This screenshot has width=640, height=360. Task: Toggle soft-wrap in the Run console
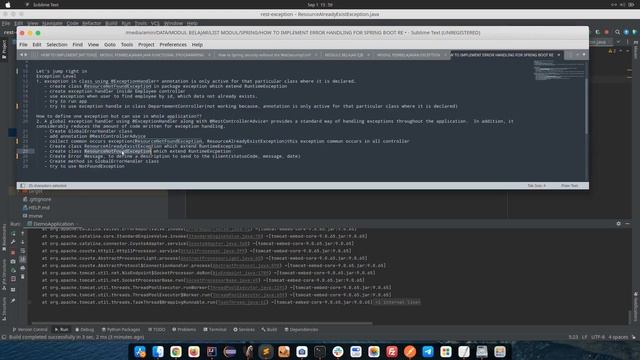[22, 251]
